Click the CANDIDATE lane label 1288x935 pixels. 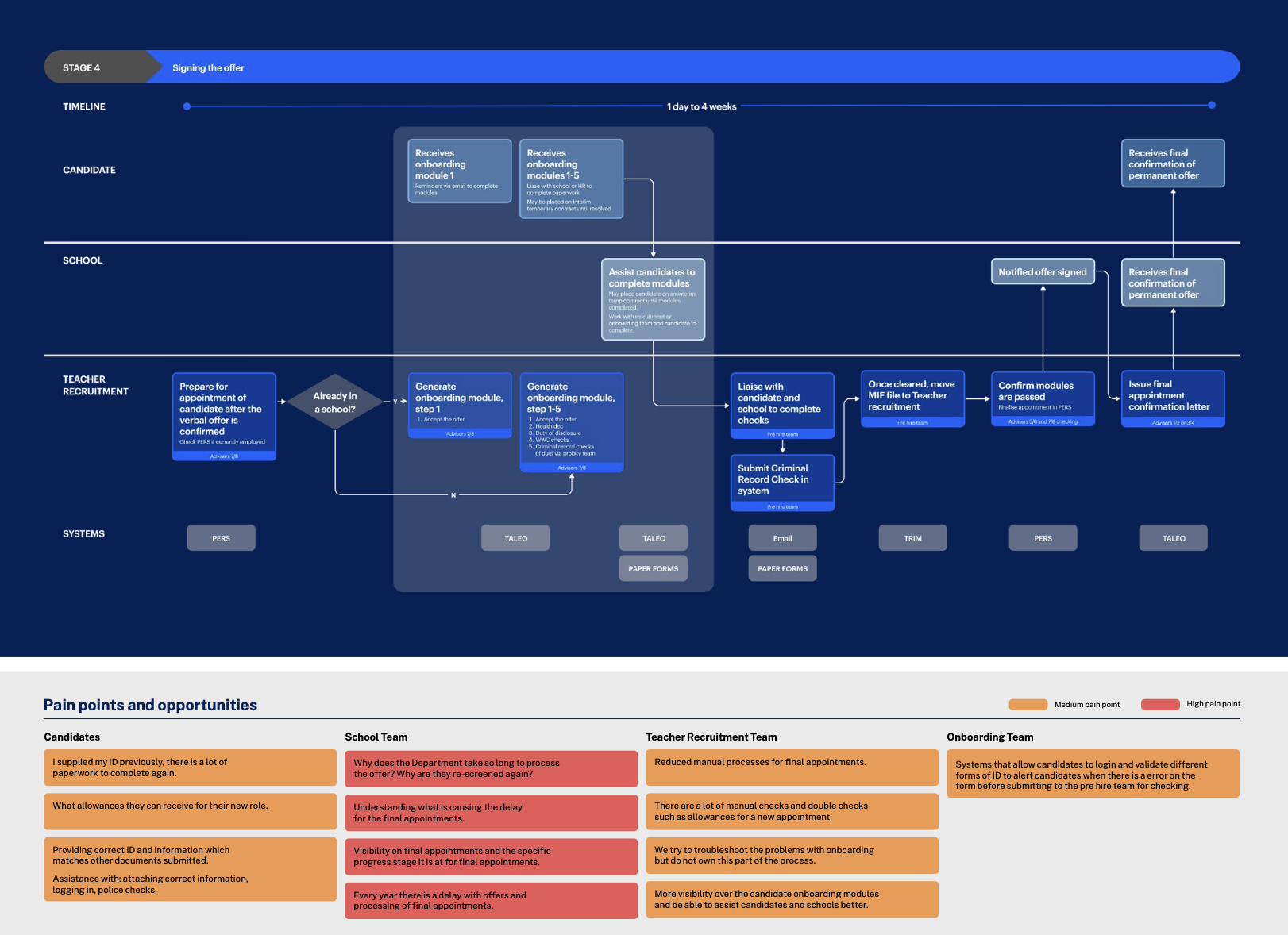point(89,170)
